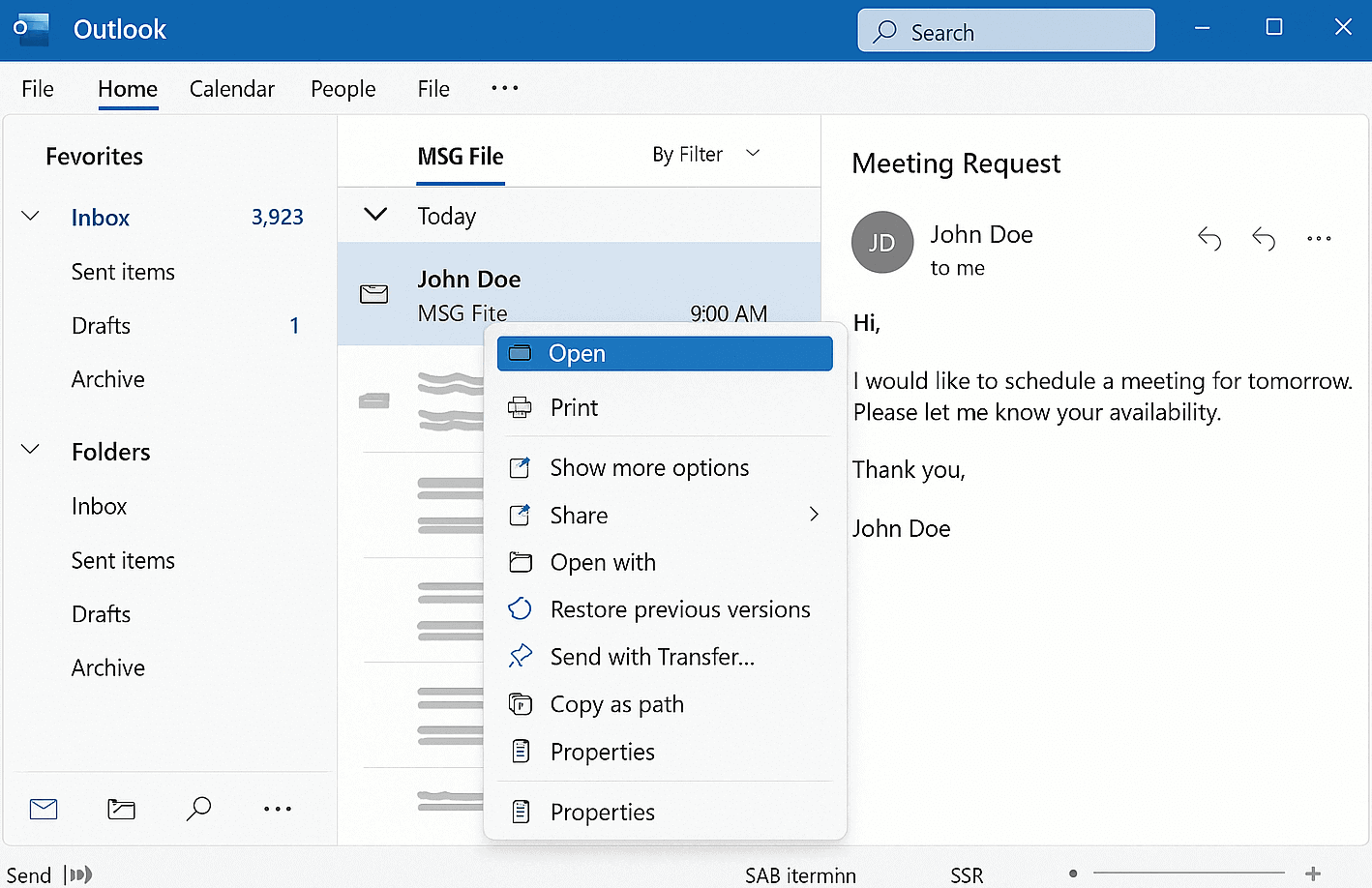Click the Meeting Request subject heading
1372x888 pixels.
956,163
